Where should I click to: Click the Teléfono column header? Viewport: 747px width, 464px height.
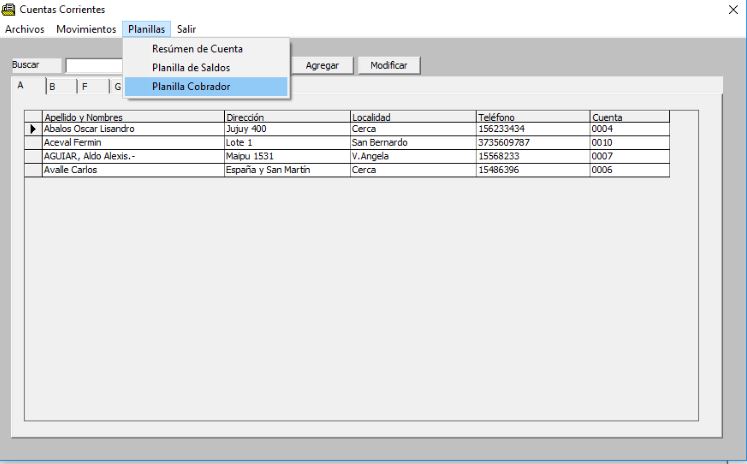click(532, 117)
